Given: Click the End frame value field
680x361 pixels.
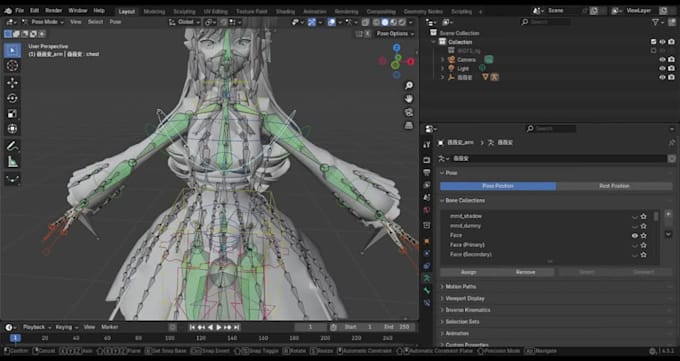Looking at the screenshot, I should (395, 327).
